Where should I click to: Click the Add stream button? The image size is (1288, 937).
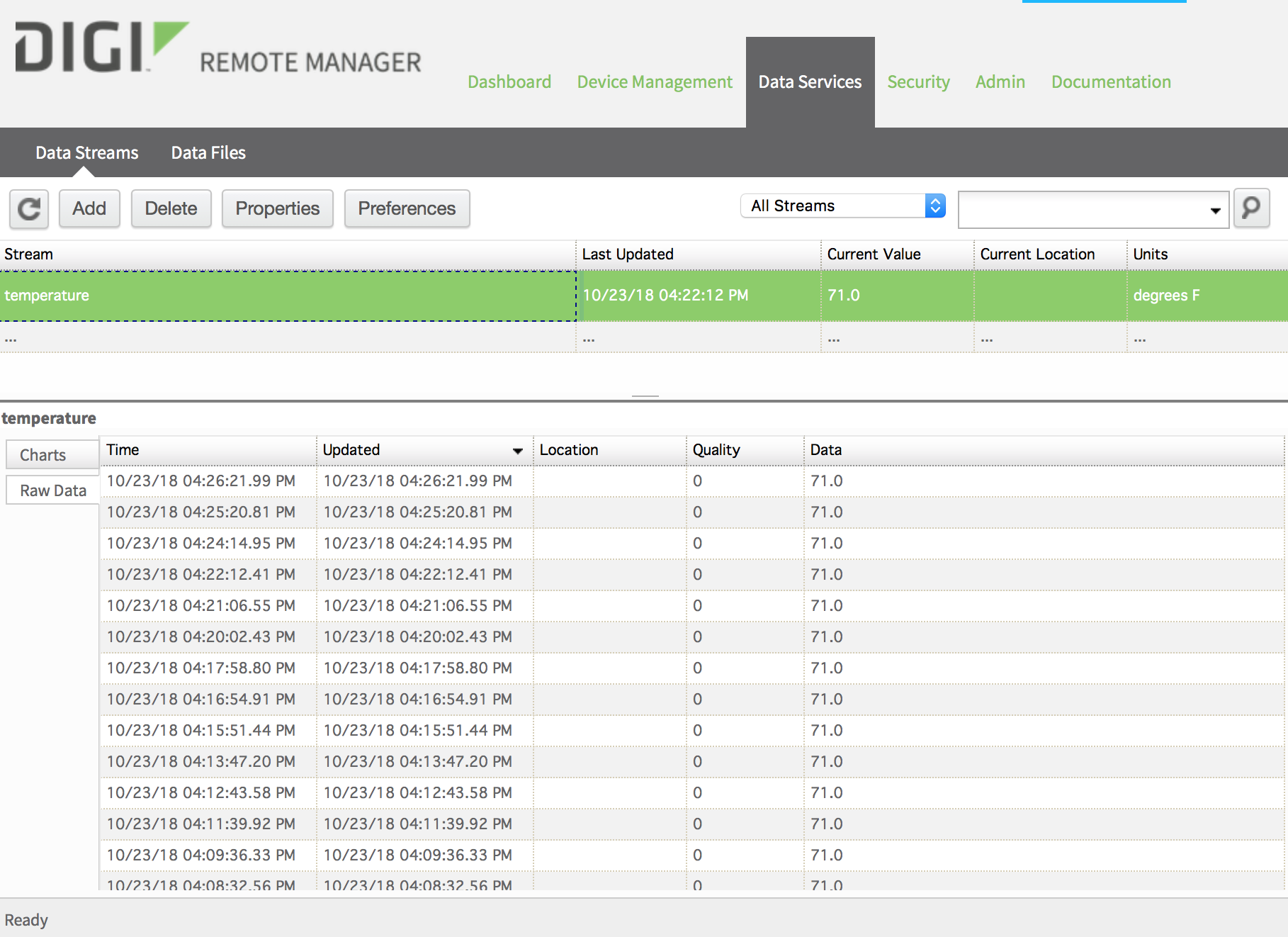coord(89,208)
